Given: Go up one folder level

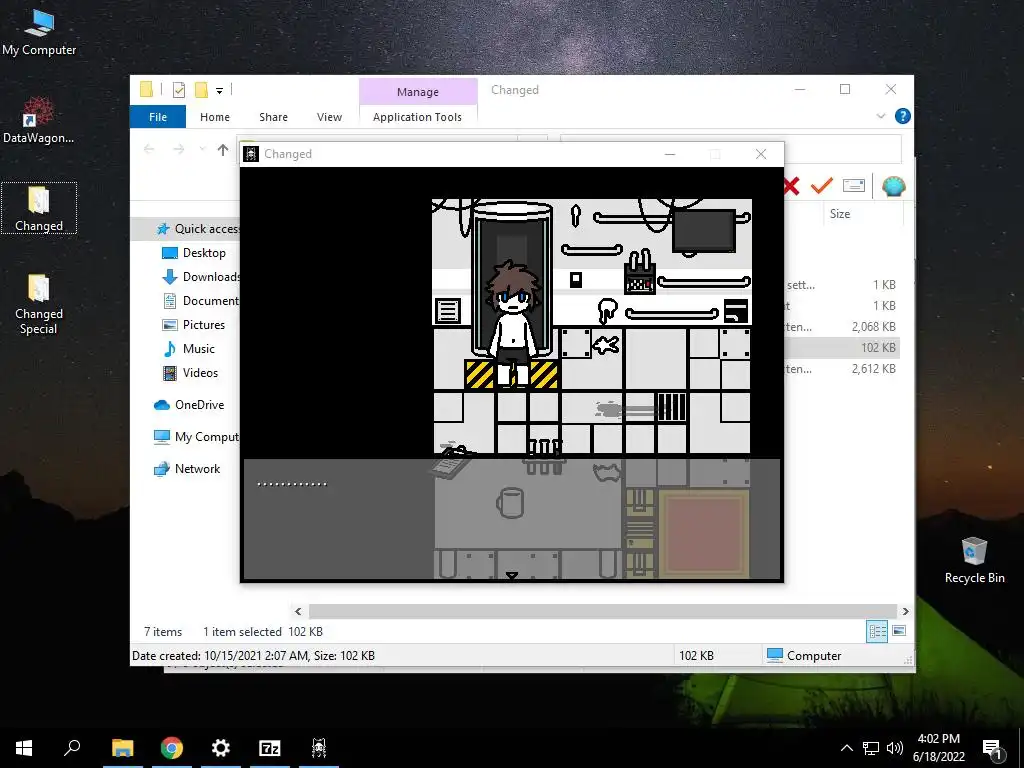Looking at the screenshot, I should click(x=223, y=150).
